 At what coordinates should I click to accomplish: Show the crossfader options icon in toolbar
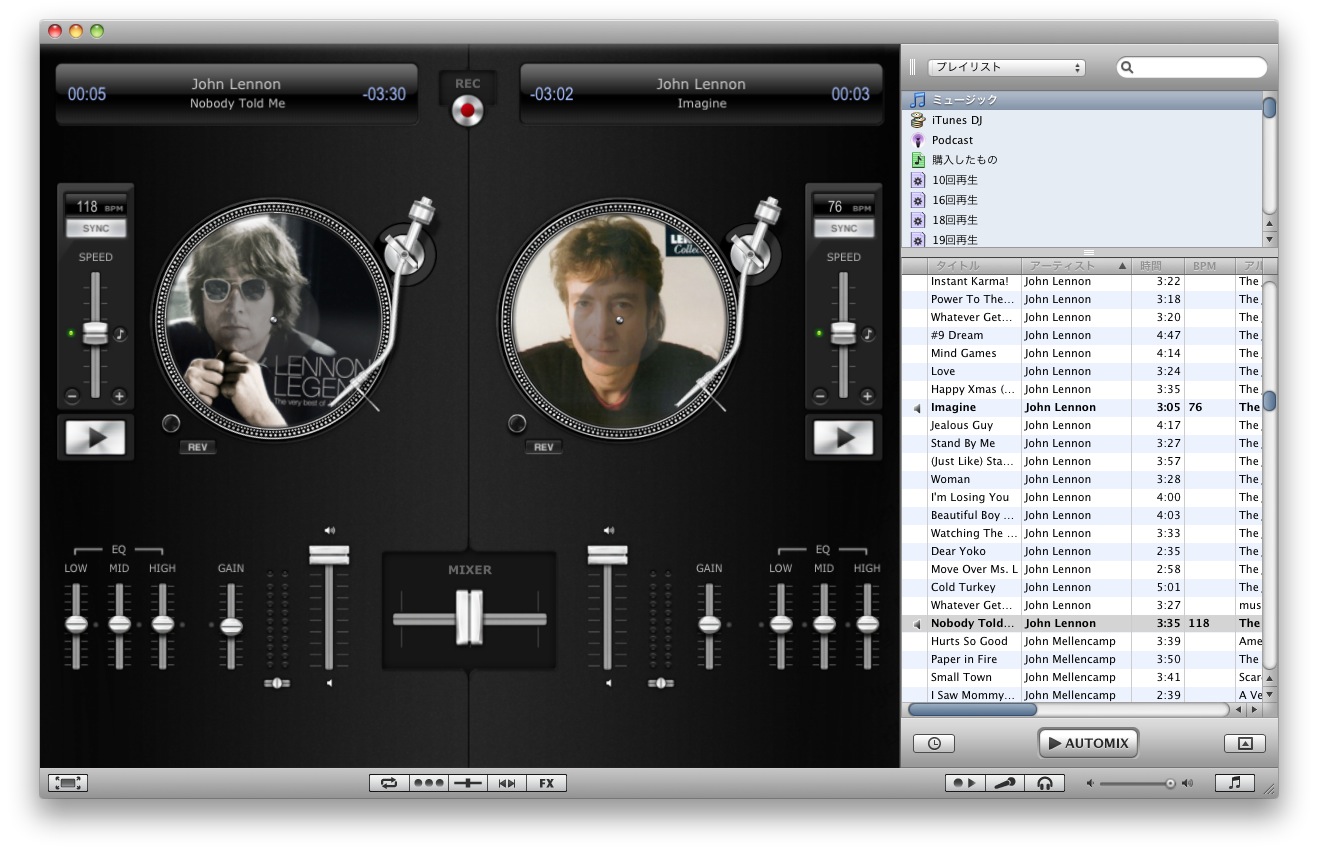pyautogui.click(x=468, y=783)
